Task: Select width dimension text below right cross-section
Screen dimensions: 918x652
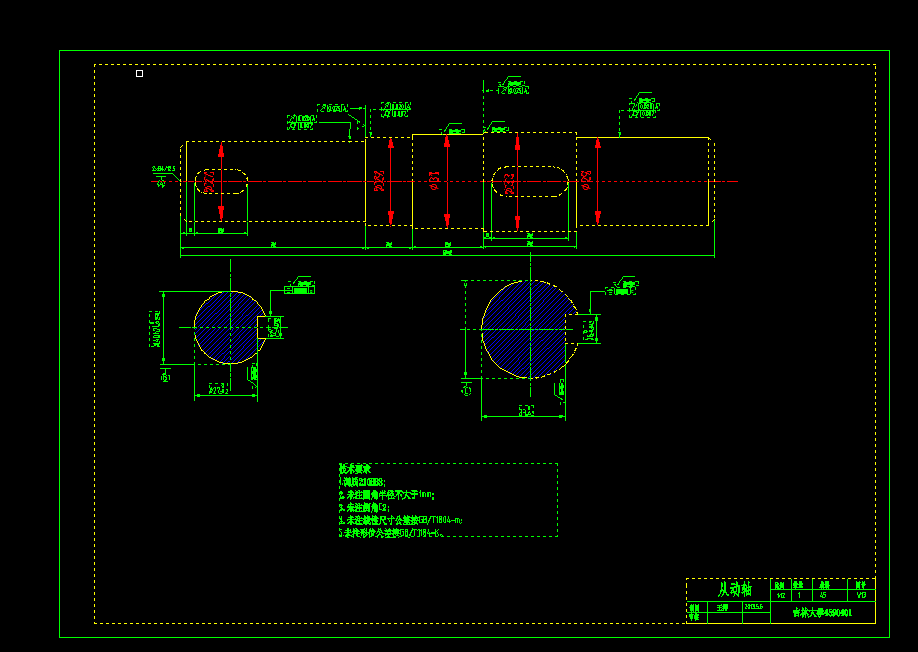Action: point(526,411)
